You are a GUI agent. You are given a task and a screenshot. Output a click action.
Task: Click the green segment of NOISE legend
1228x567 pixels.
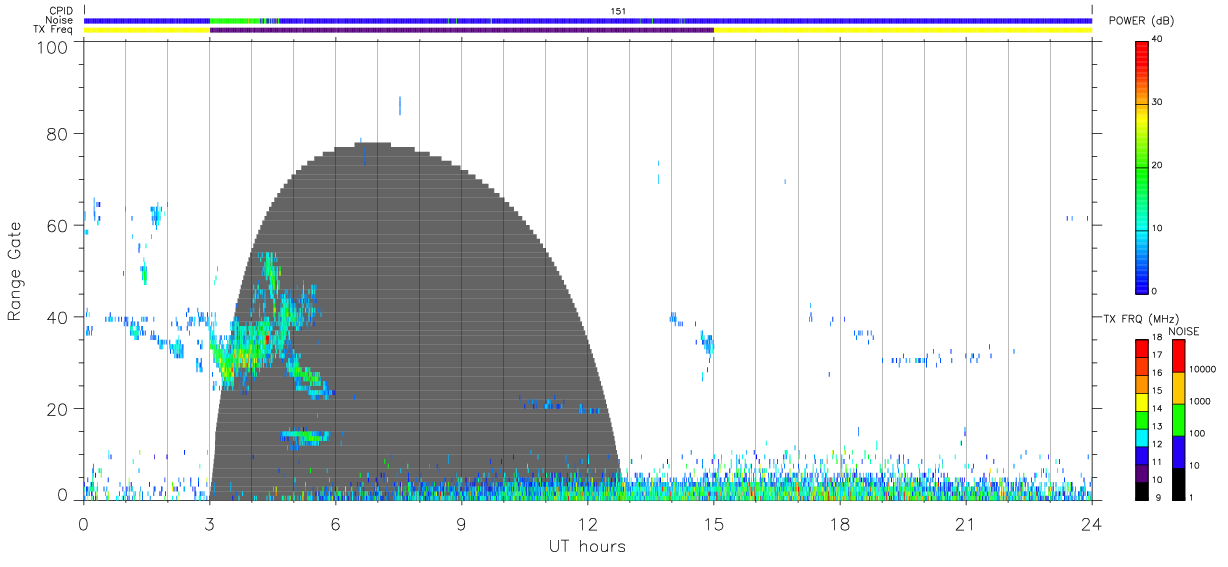click(1179, 420)
